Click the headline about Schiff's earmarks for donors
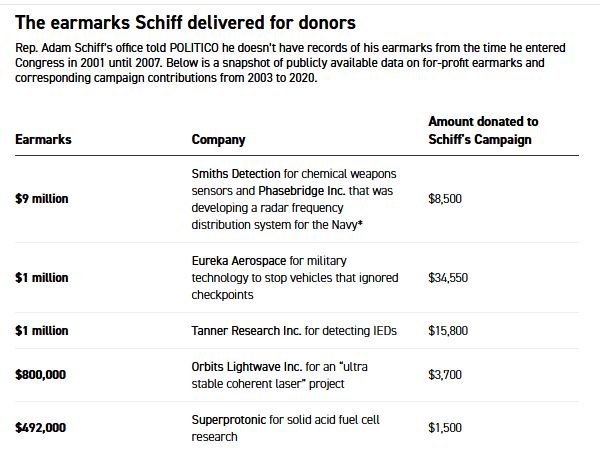This screenshot has height=465, width=600. (x=186, y=22)
